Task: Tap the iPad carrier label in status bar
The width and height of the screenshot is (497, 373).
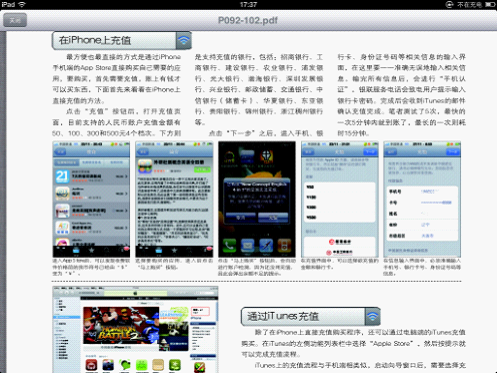Action: click(8, 4)
